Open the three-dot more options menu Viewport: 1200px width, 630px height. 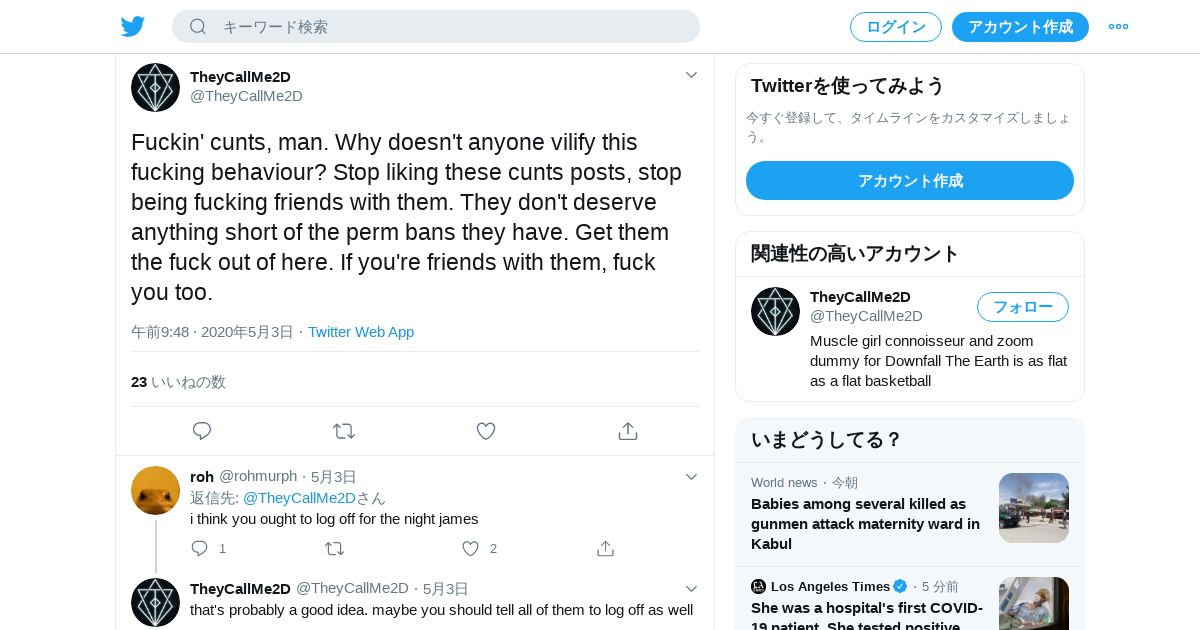coord(1118,27)
